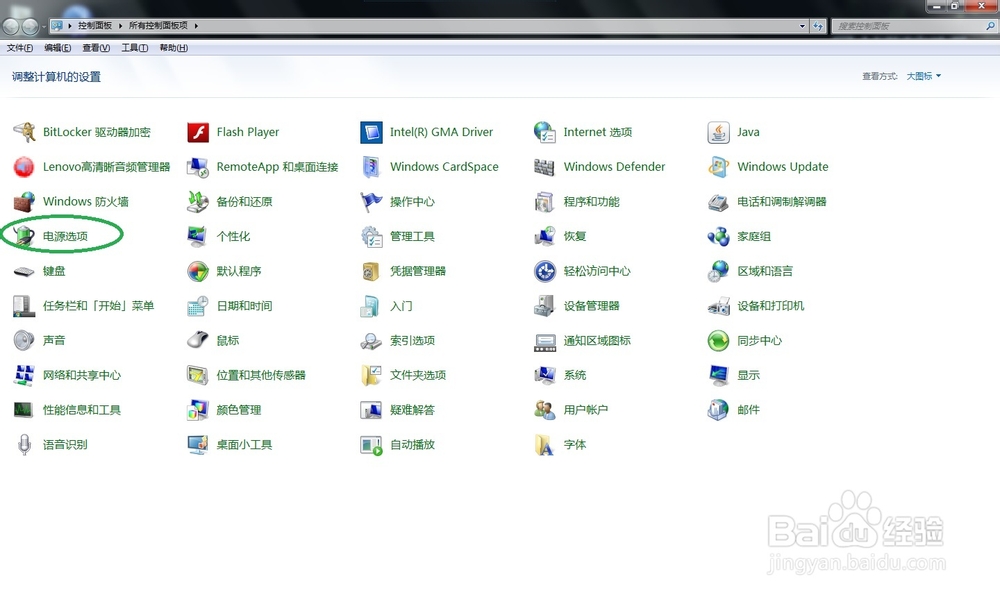Open the 家庭组 icon
Image resolution: width=1000 pixels, height=597 pixels.
point(718,236)
